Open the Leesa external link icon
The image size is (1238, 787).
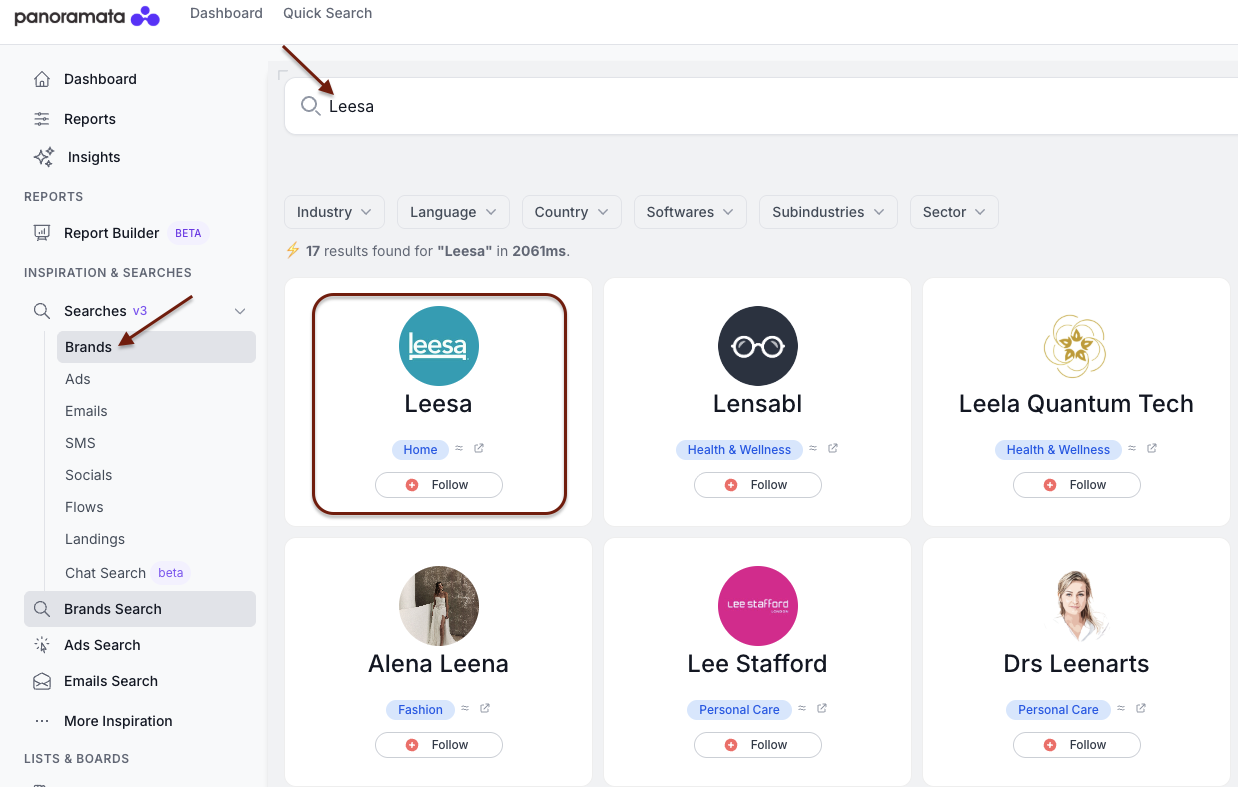pos(479,448)
